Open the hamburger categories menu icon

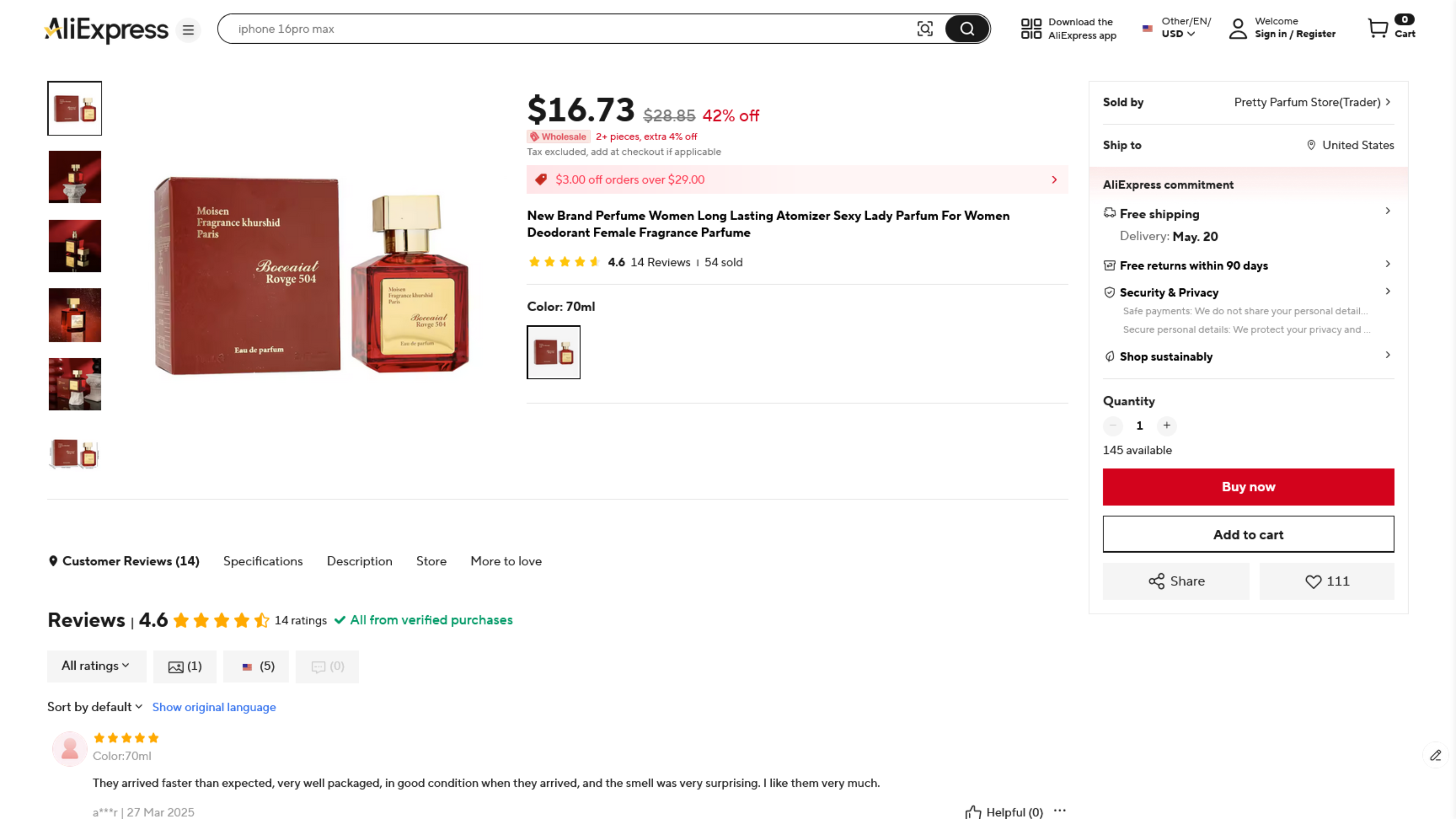pyautogui.click(x=188, y=30)
